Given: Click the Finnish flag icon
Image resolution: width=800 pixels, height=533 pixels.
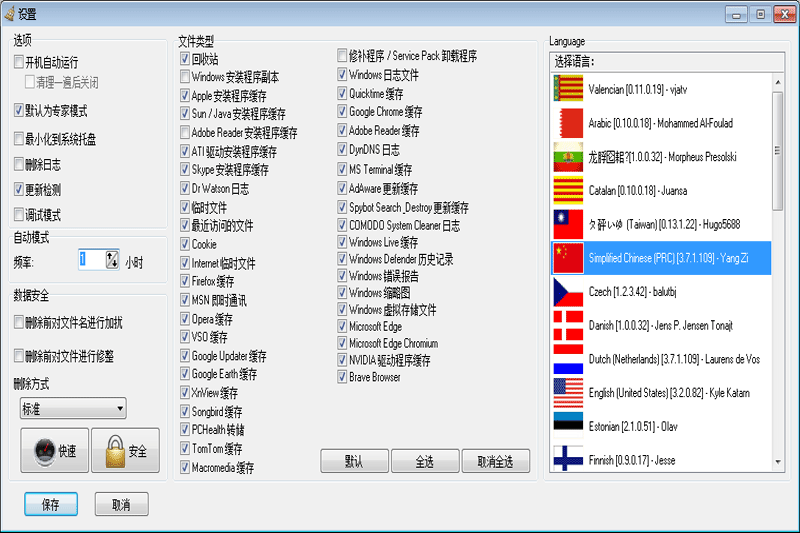Looking at the screenshot, I should [568, 458].
